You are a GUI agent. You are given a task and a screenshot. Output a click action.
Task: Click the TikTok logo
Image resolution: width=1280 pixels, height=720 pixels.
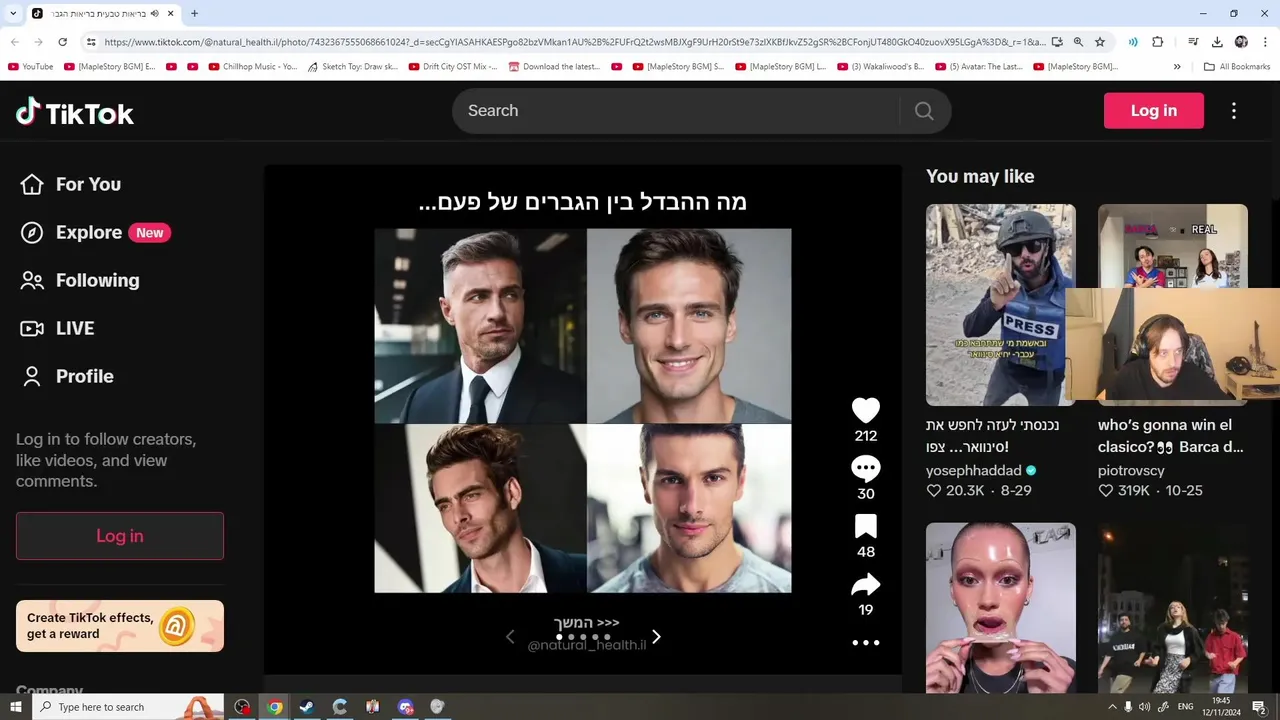tap(75, 112)
